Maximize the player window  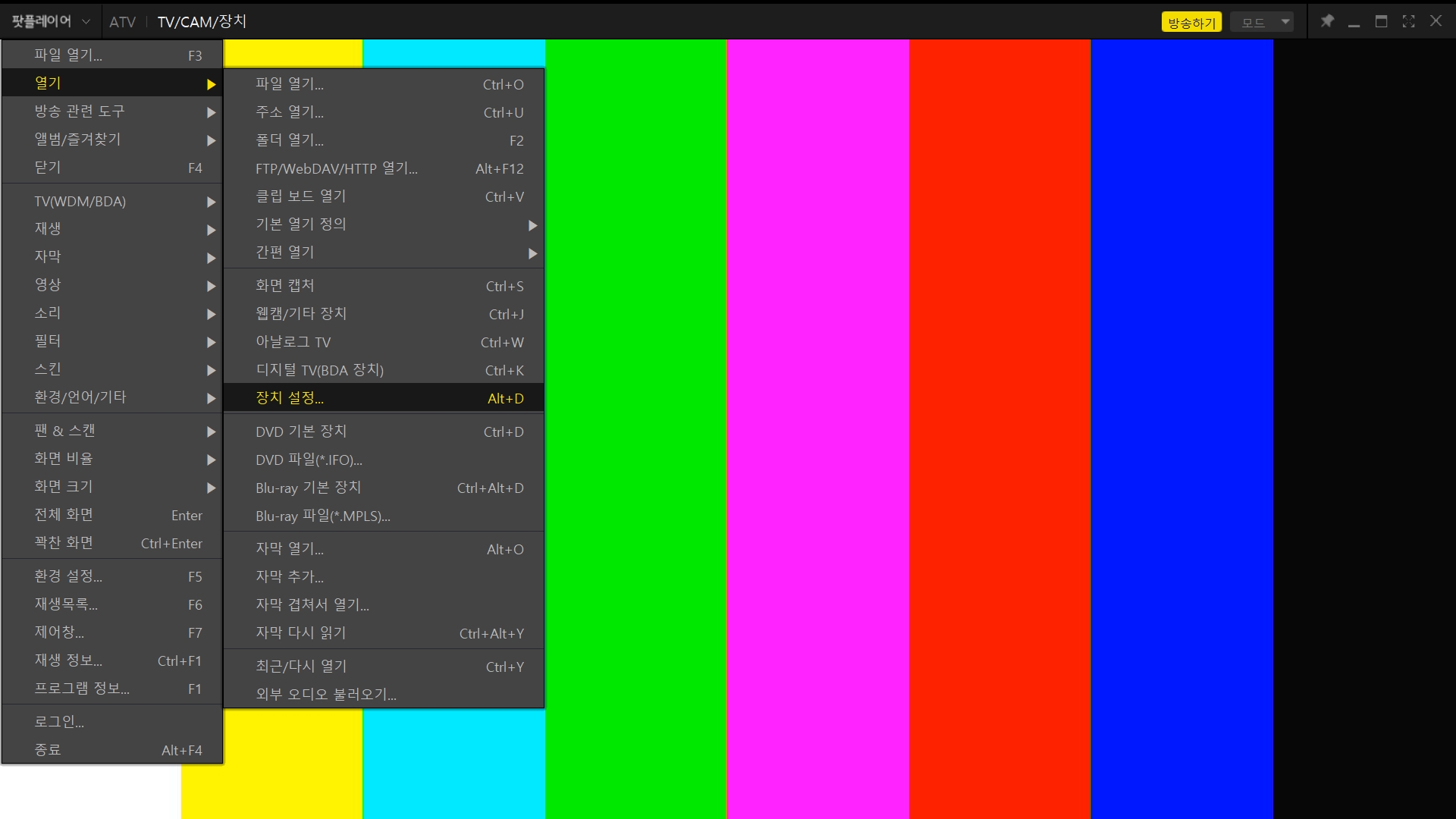[x=1381, y=21]
